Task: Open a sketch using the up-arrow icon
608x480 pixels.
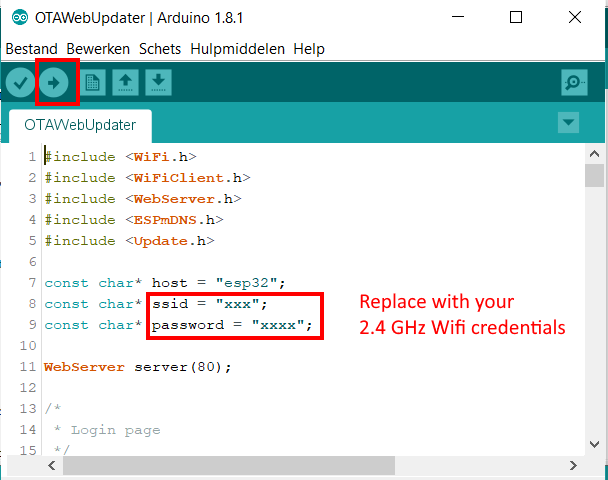Action: pos(126,82)
